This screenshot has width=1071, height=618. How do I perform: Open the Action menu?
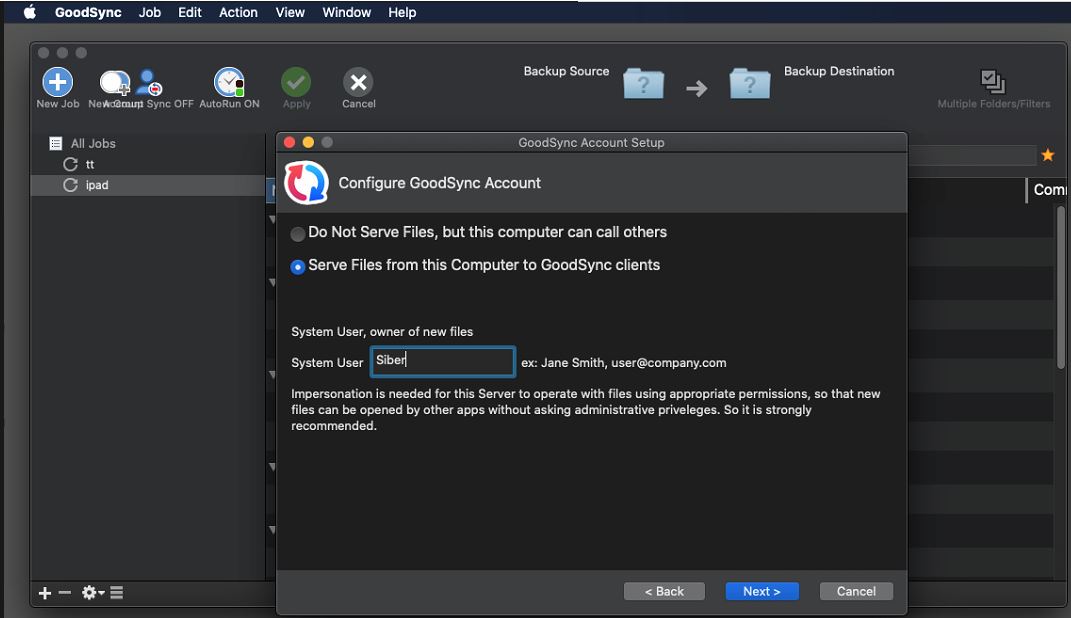[x=239, y=12]
